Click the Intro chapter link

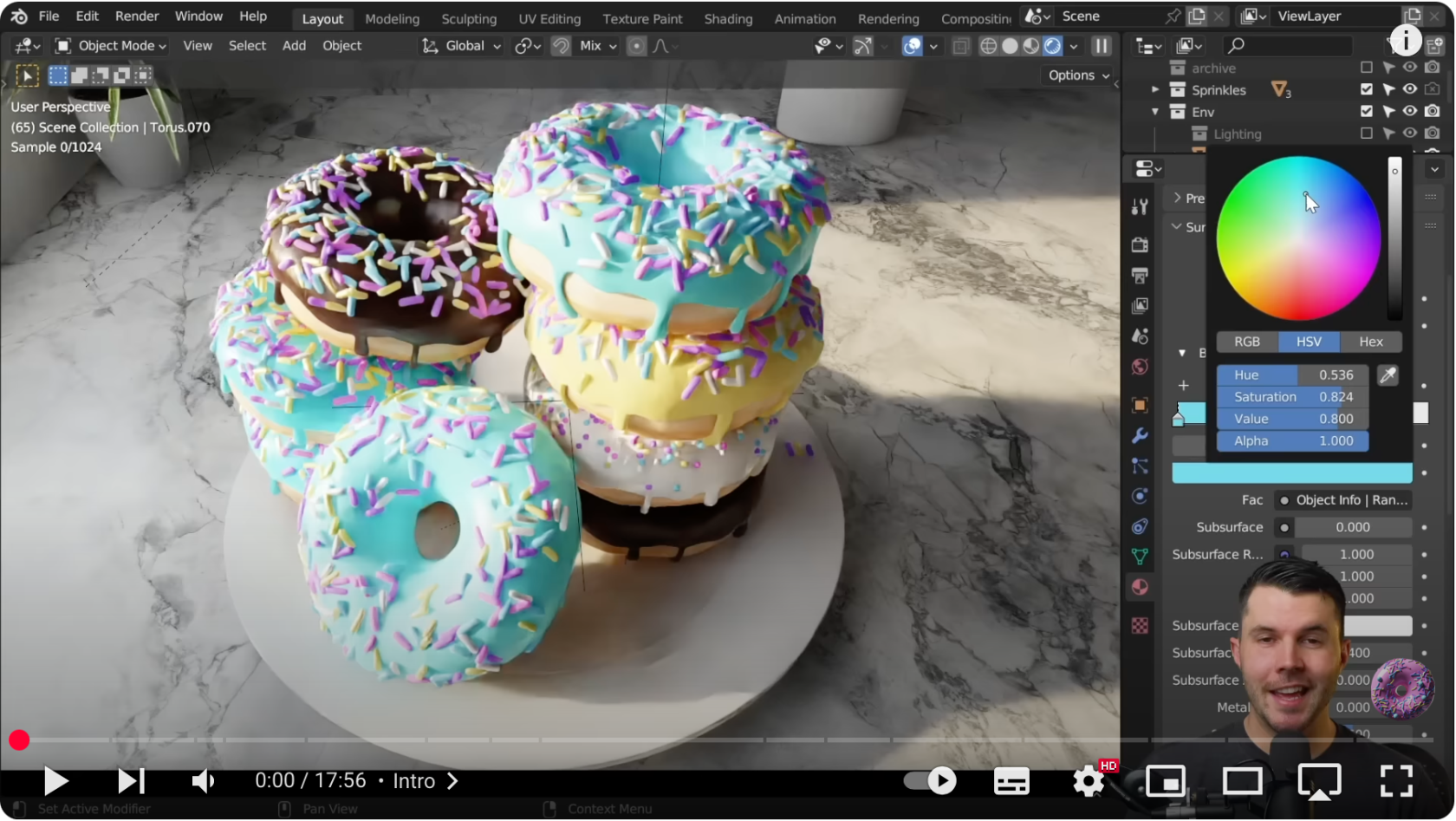click(426, 781)
